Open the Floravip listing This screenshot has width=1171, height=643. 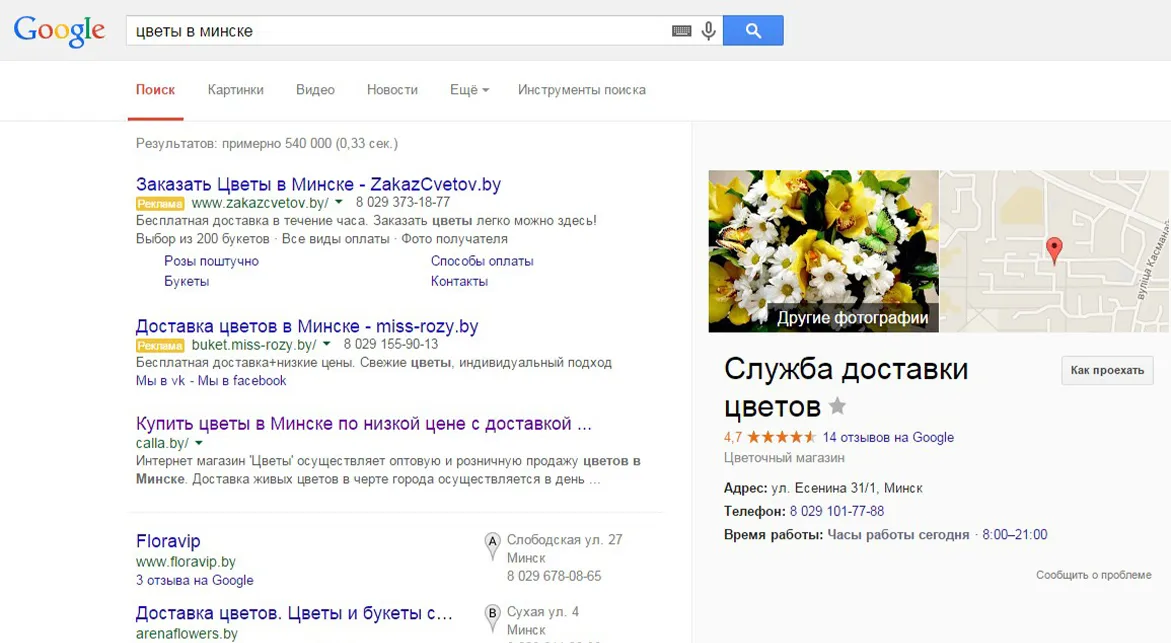tap(168, 541)
